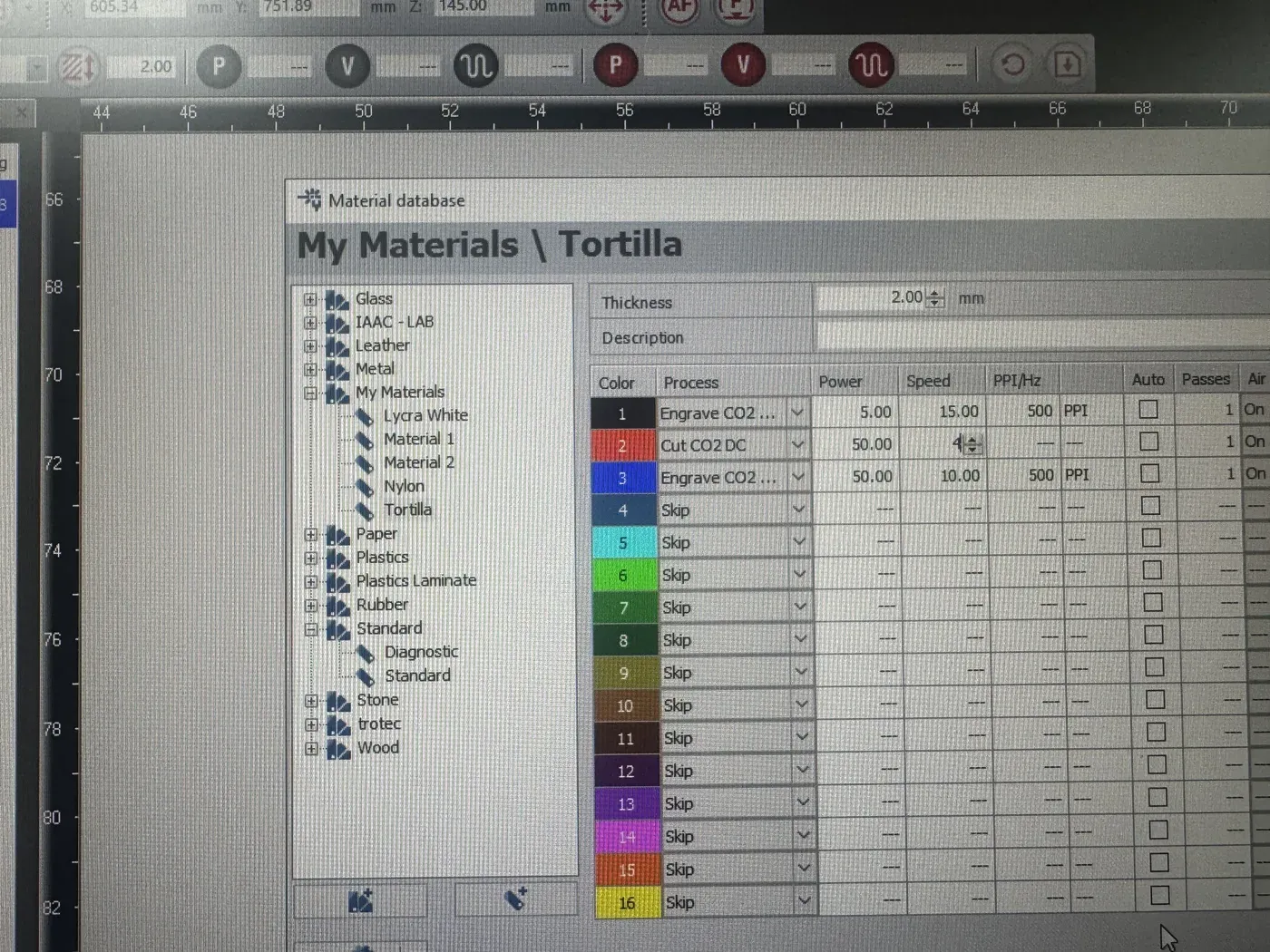Viewport: 1270px width, 952px height.
Task: Click the black frequency wave icon
Action: (475, 66)
